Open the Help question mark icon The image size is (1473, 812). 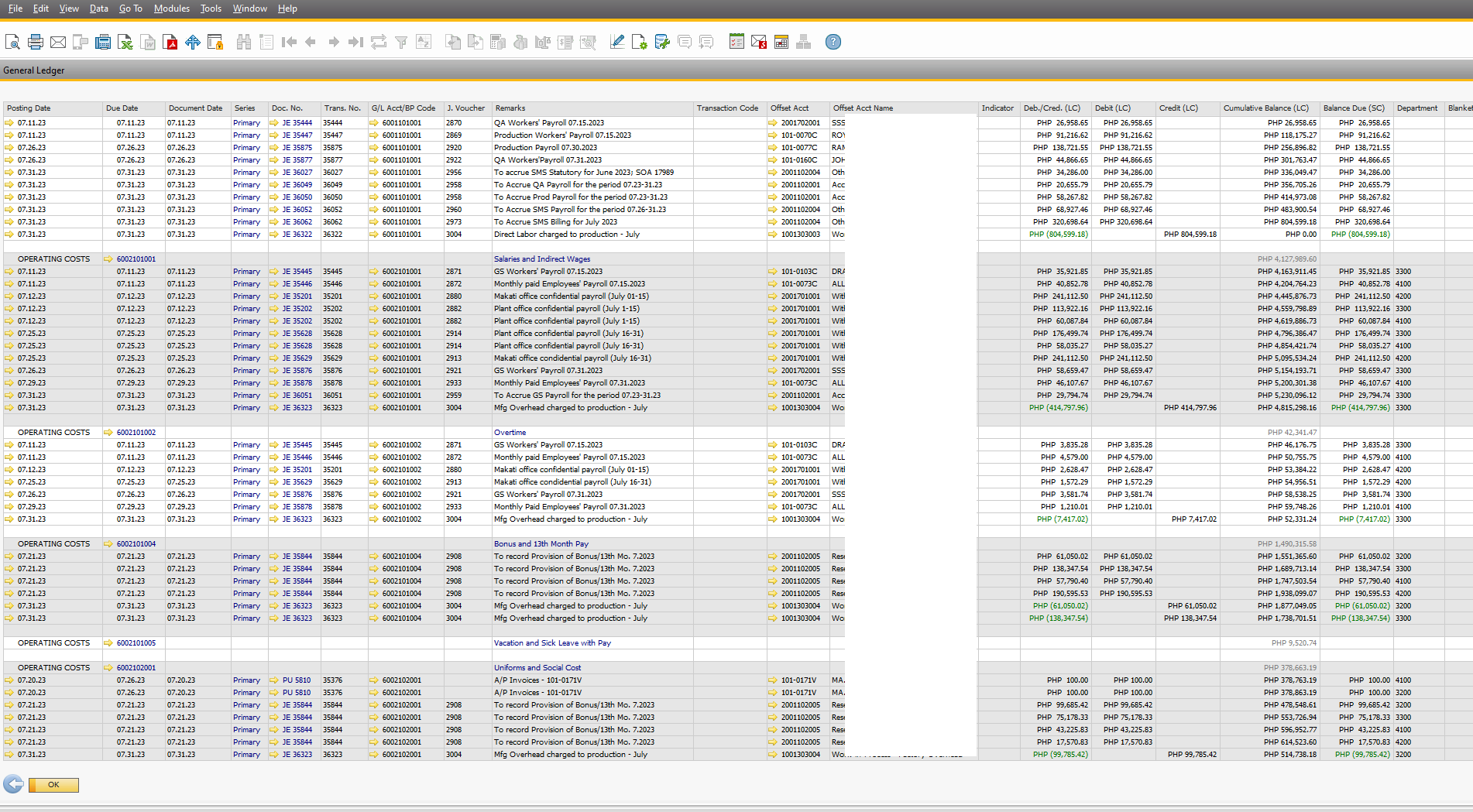coord(833,42)
